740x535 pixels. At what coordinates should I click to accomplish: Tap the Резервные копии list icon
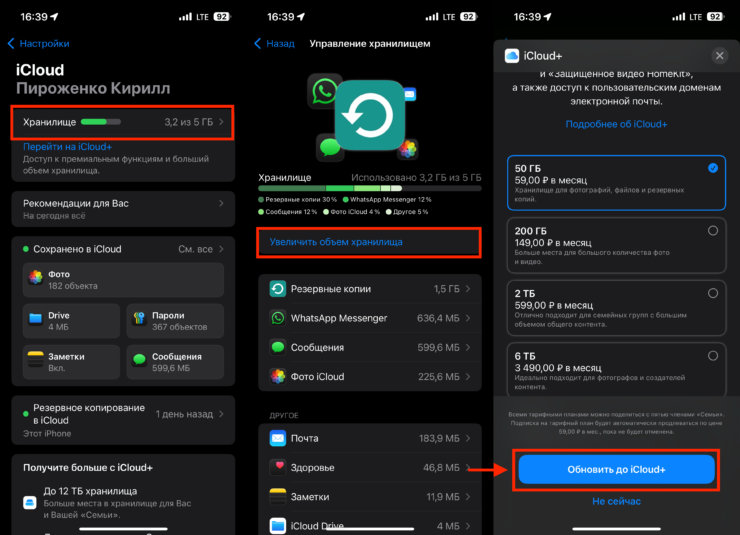click(x=278, y=289)
